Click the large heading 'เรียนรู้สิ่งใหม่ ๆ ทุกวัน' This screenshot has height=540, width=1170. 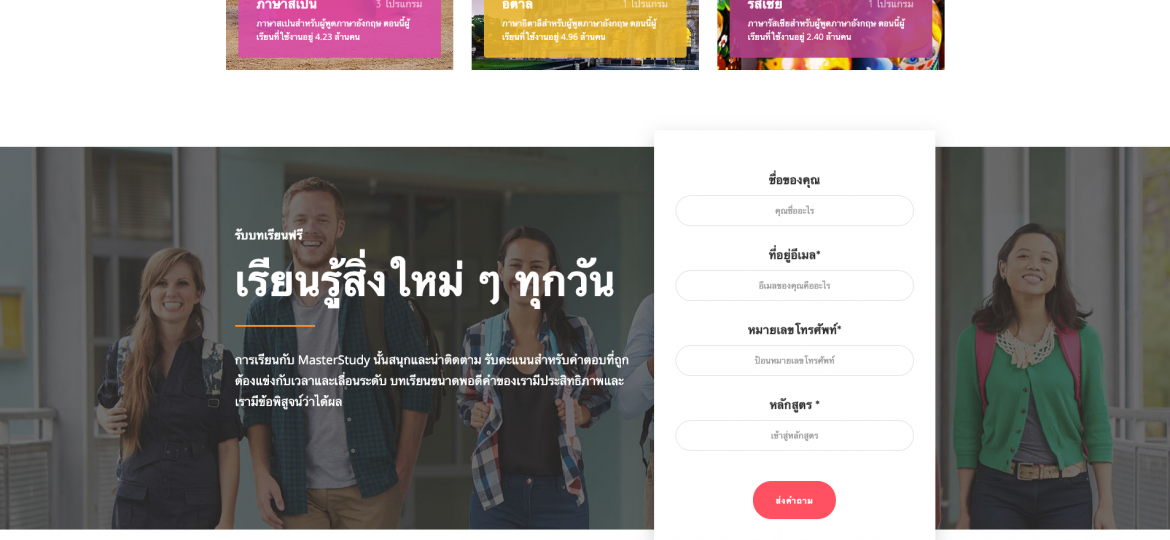424,281
